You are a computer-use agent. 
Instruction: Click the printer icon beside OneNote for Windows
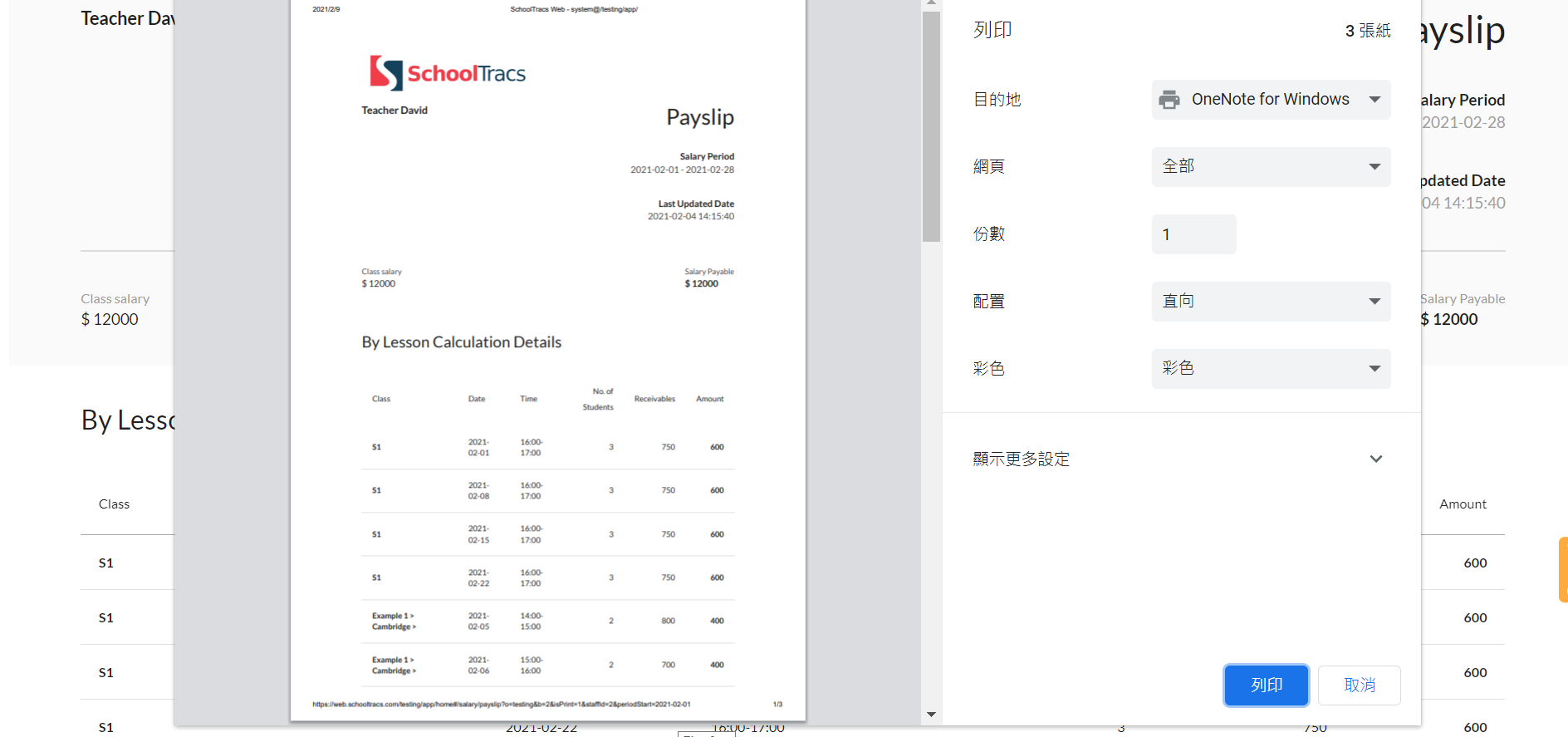click(x=1169, y=100)
